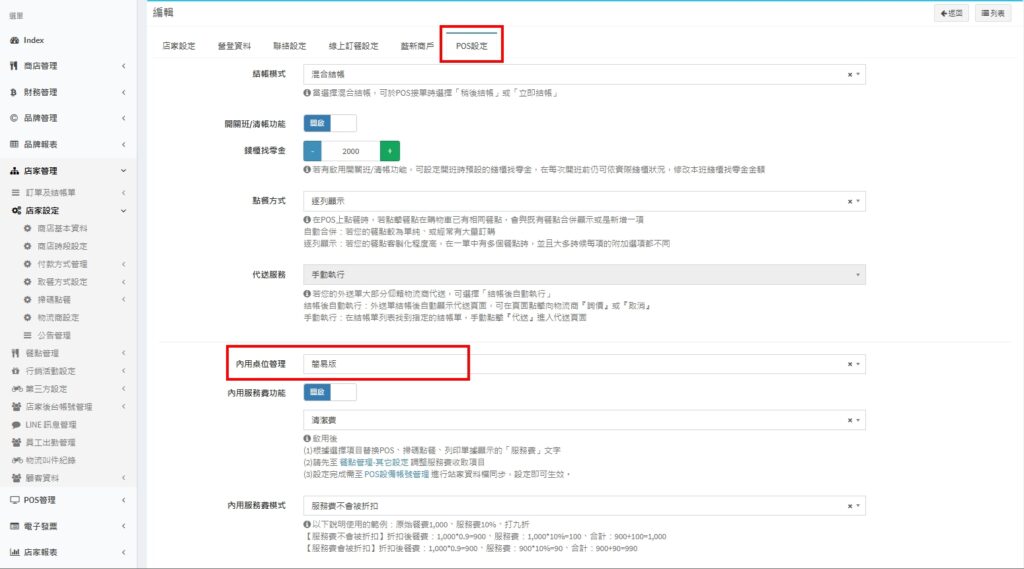
Task: Open the 結帳模式 dropdown
Action: pos(580,75)
